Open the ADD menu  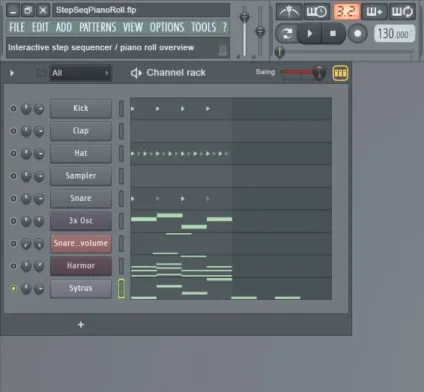[x=64, y=27]
